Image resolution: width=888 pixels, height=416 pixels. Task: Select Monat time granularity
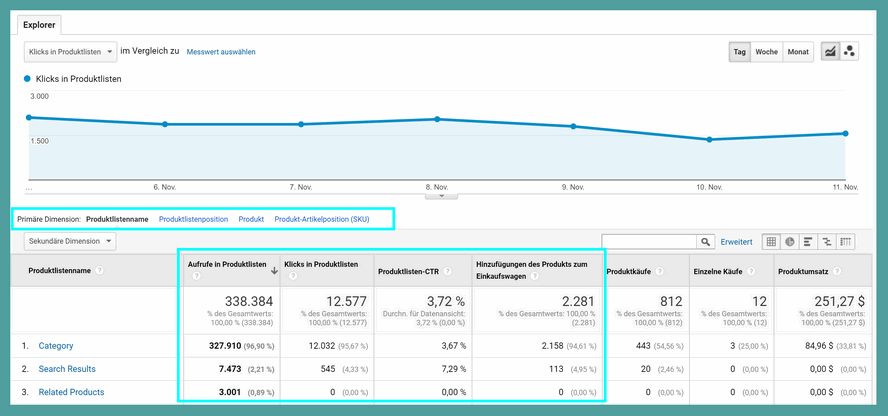click(797, 52)
